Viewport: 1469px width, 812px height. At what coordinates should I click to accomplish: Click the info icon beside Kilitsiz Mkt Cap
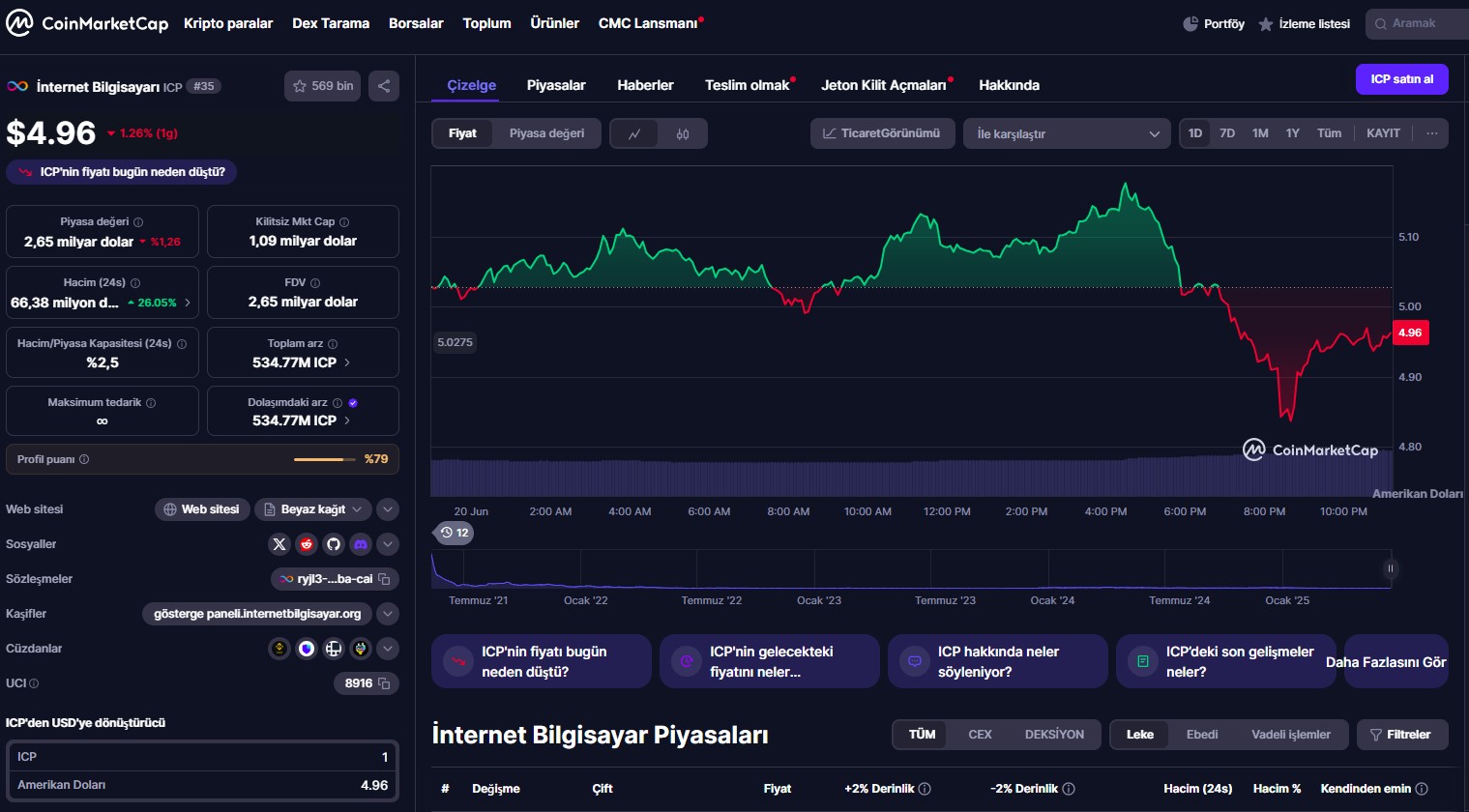344,222
